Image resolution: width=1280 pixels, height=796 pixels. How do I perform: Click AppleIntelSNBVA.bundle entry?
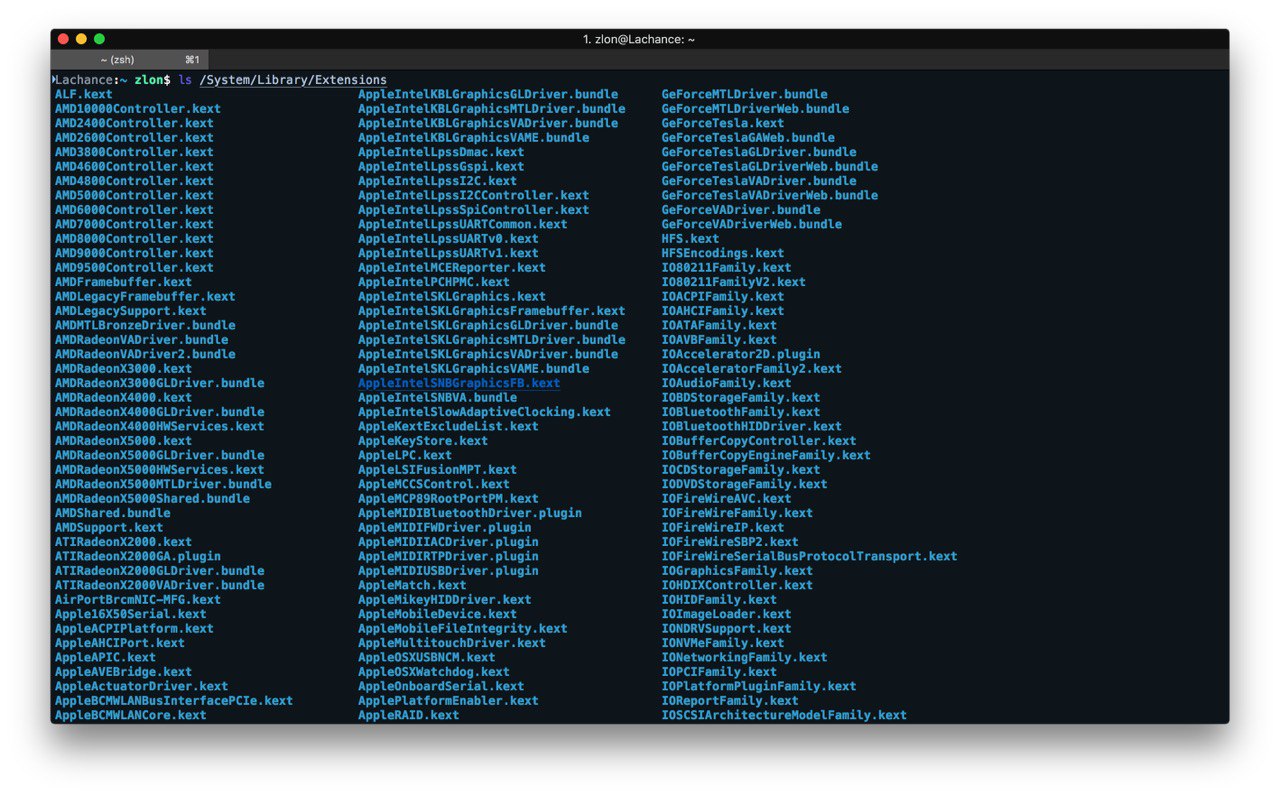click(x=438, y=398)
